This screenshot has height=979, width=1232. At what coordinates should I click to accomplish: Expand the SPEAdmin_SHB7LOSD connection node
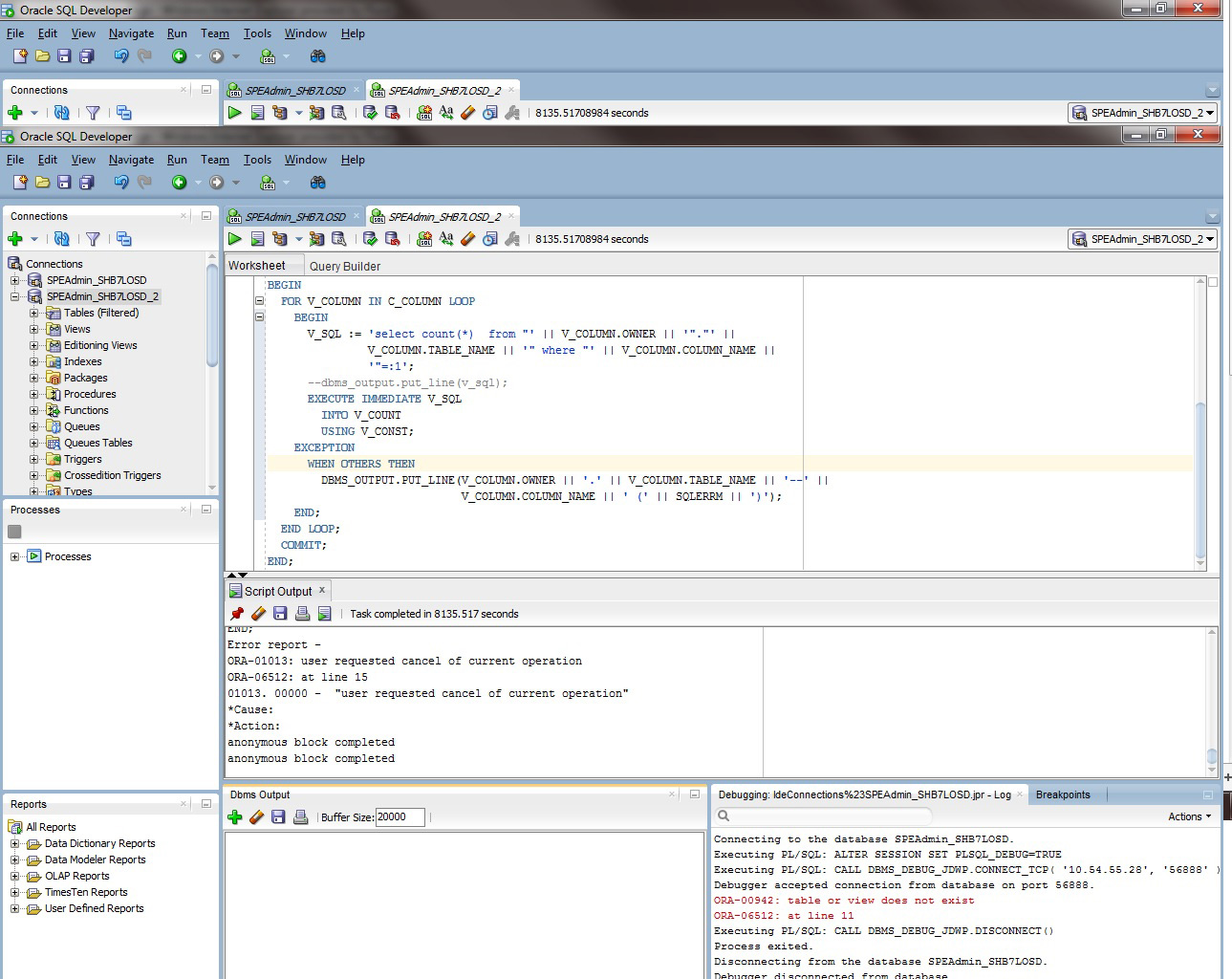pyautogui.click(x=14, y=280)
